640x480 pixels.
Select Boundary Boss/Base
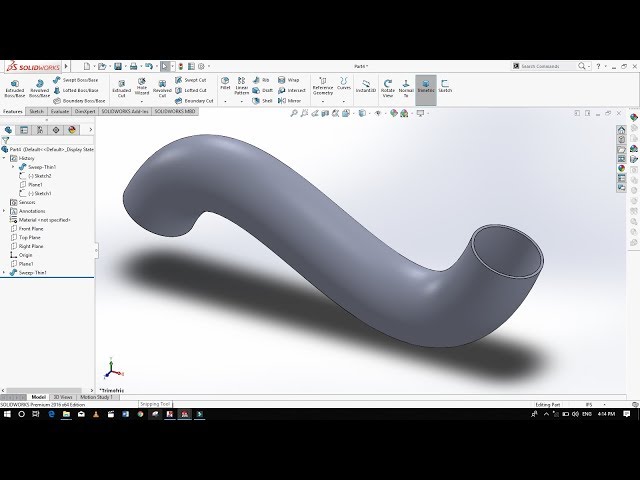coord(79,100)
